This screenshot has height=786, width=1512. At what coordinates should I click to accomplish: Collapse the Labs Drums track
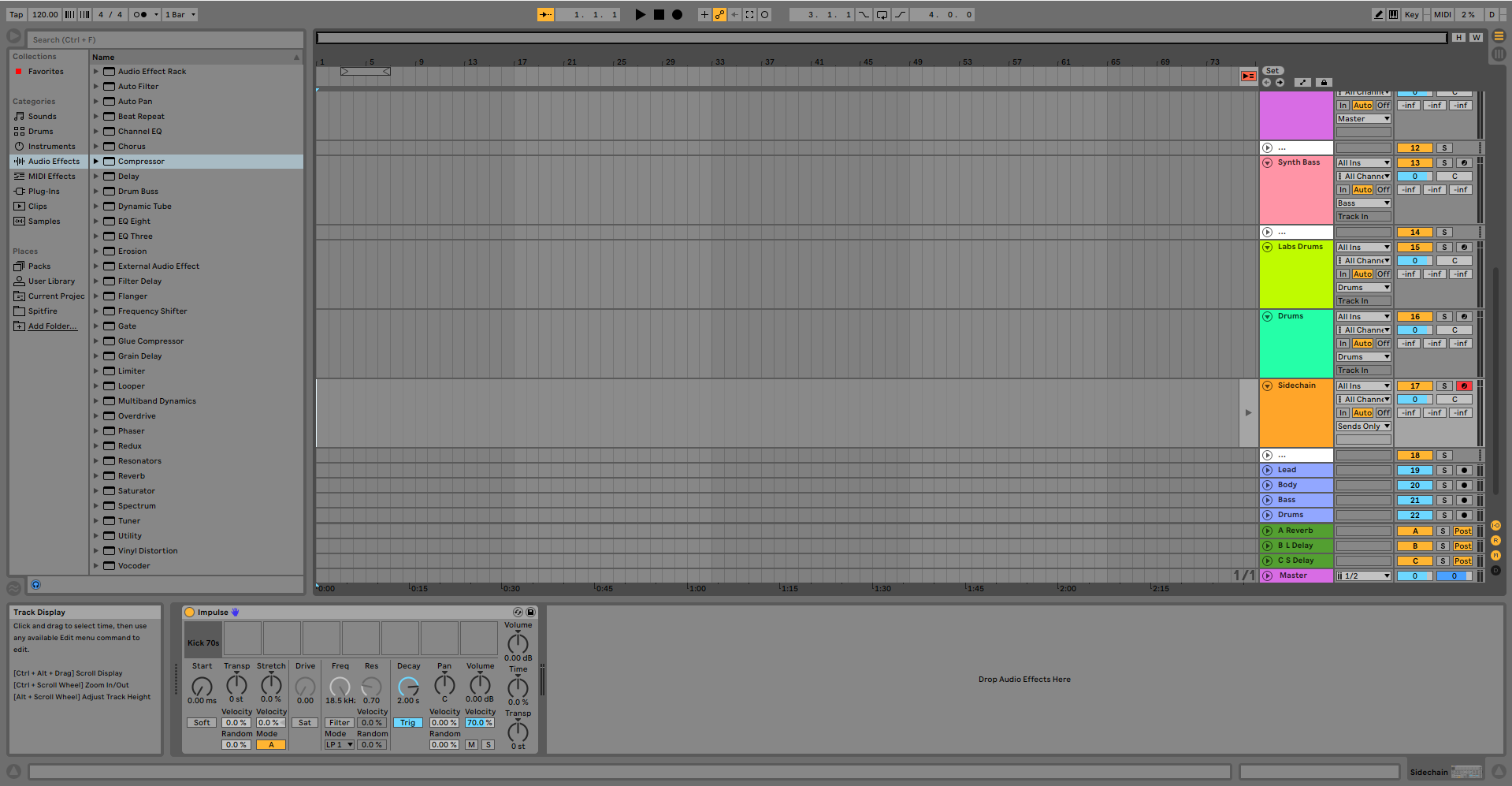[1267, 247]
